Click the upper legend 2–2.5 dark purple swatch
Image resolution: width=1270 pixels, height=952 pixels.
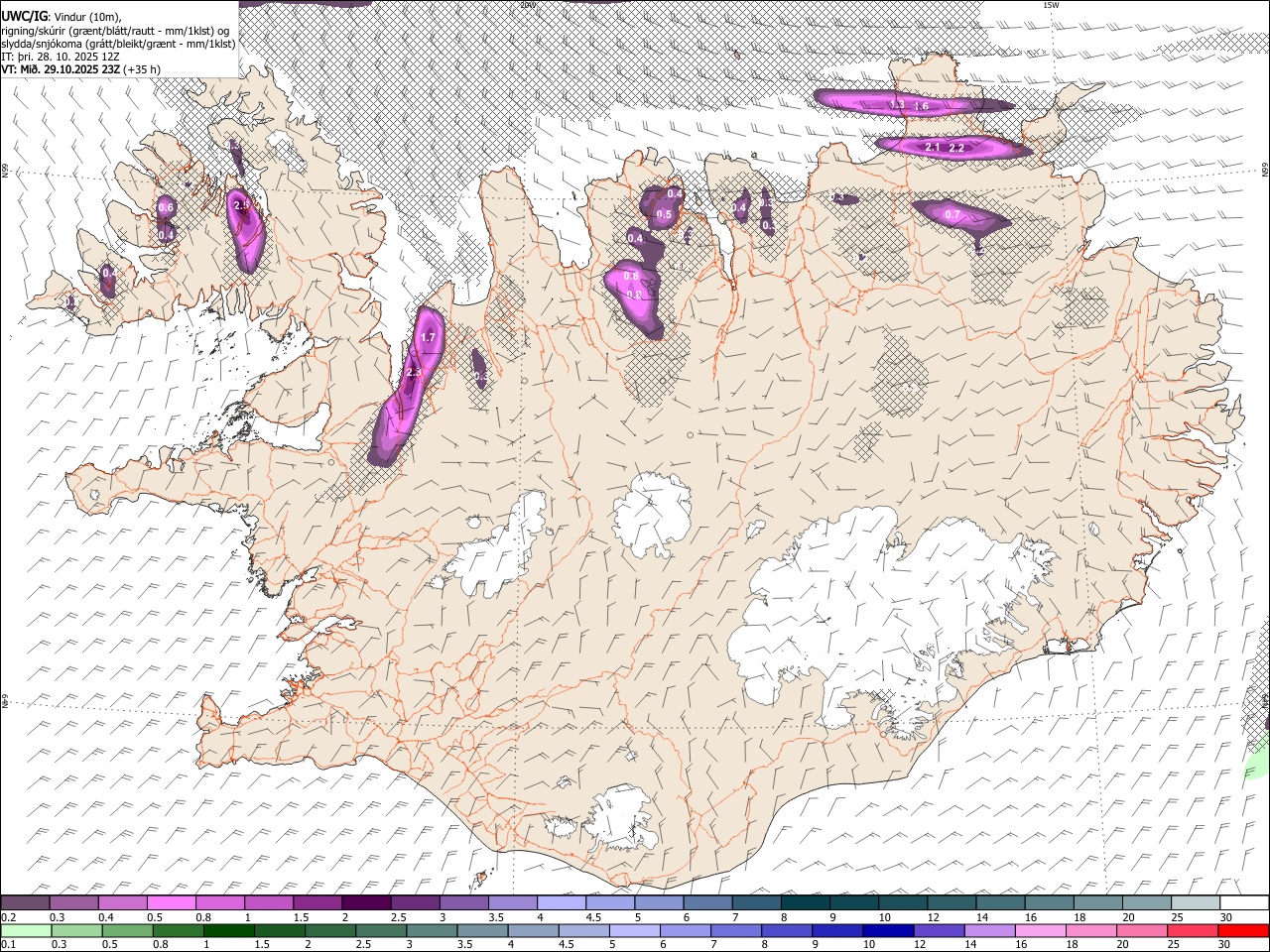click(x=365, y=902)
